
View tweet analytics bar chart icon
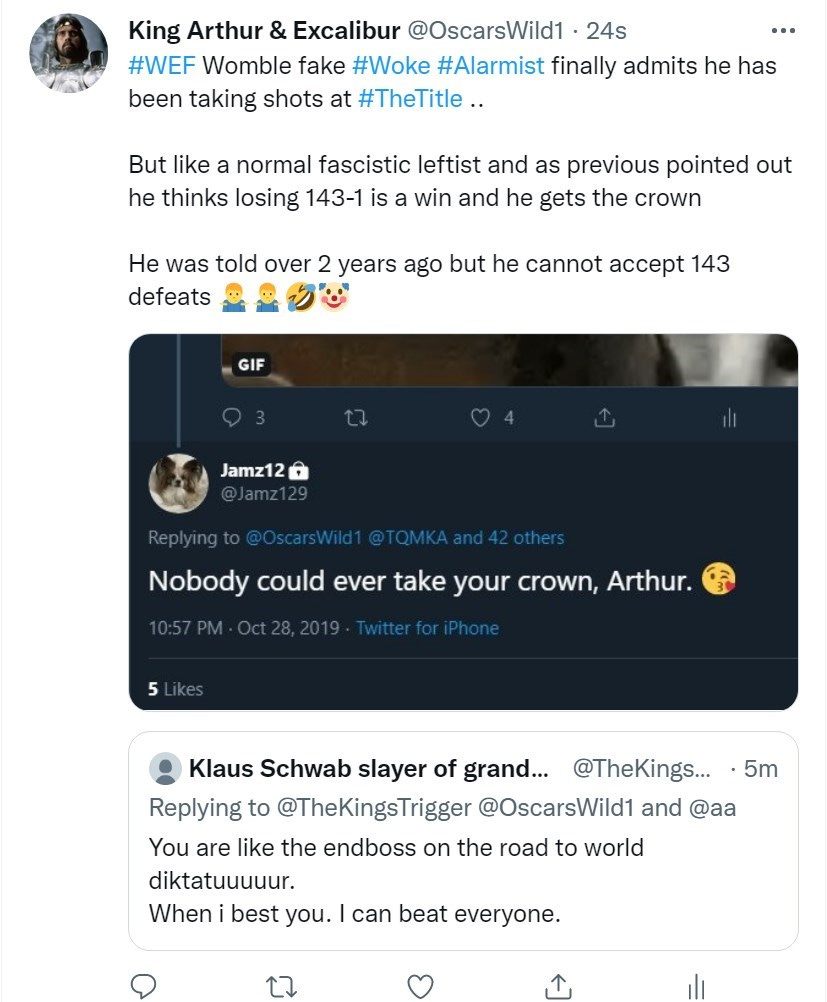pyautogui.click(x=697, y=986)
